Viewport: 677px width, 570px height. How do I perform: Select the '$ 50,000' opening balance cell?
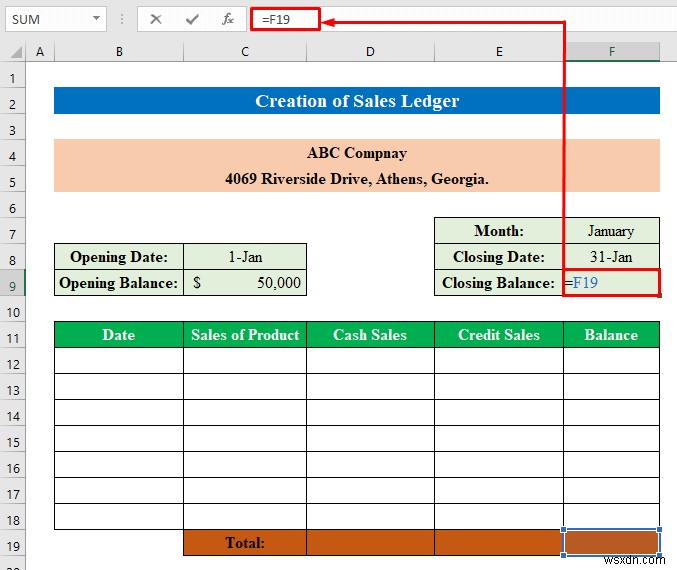click(x=245, y=283)
